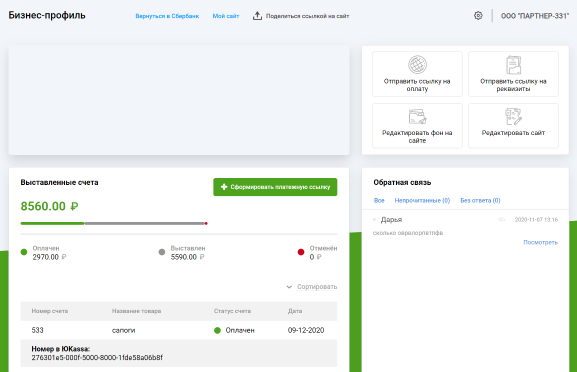Screen dimensions: 577x372
Task: Click the reply icon next to Дарья message
Action: pos(501,219)
